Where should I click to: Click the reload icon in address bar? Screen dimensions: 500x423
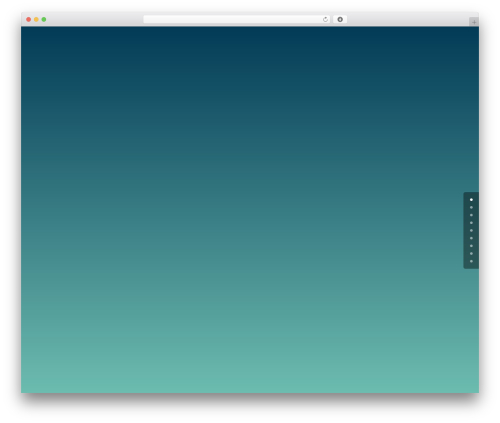coord(325,20)
